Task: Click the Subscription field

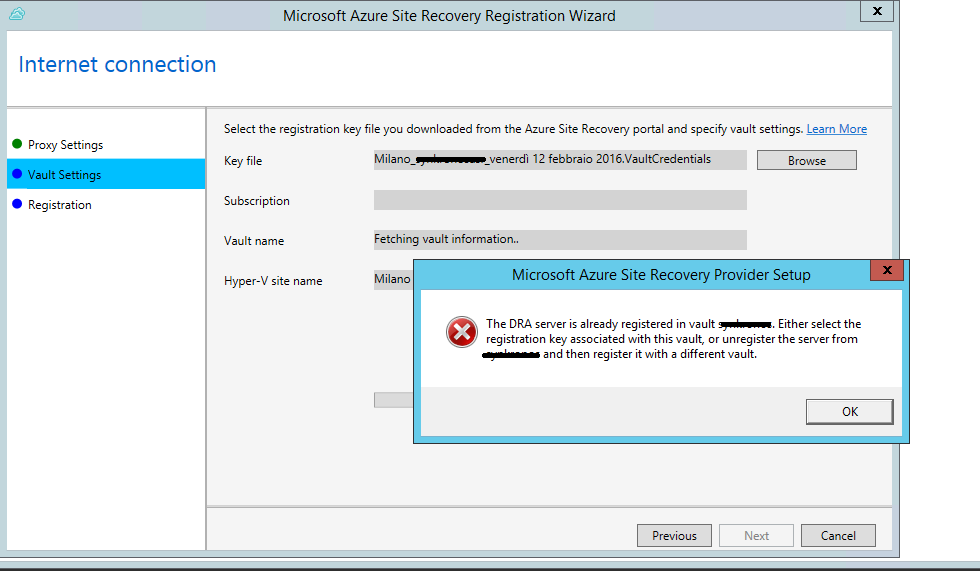Action: 560,200
